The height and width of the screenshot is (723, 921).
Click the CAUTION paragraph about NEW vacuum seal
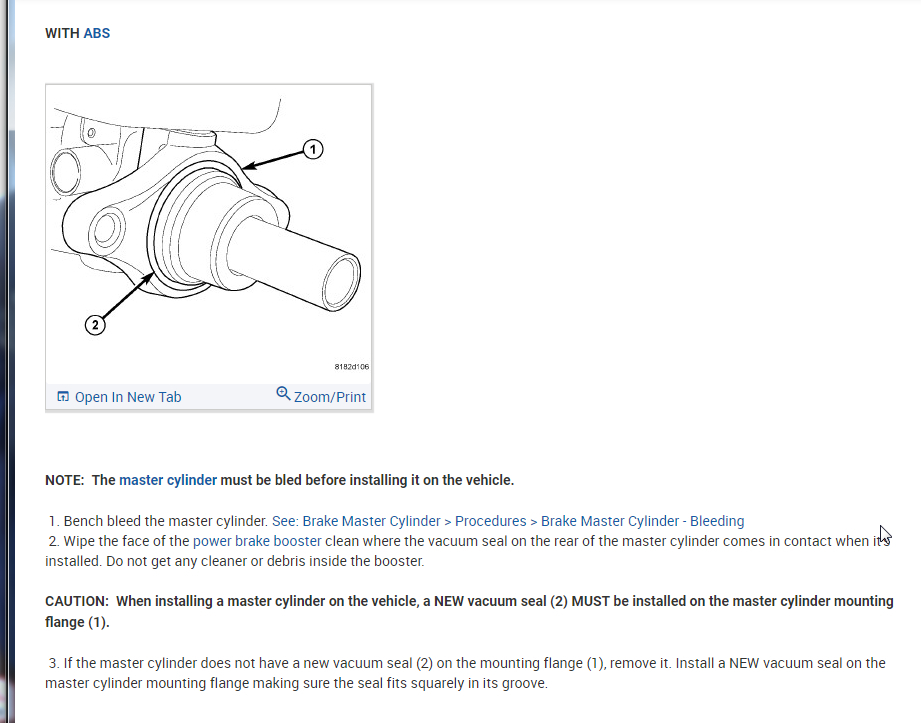pos(469,611)
